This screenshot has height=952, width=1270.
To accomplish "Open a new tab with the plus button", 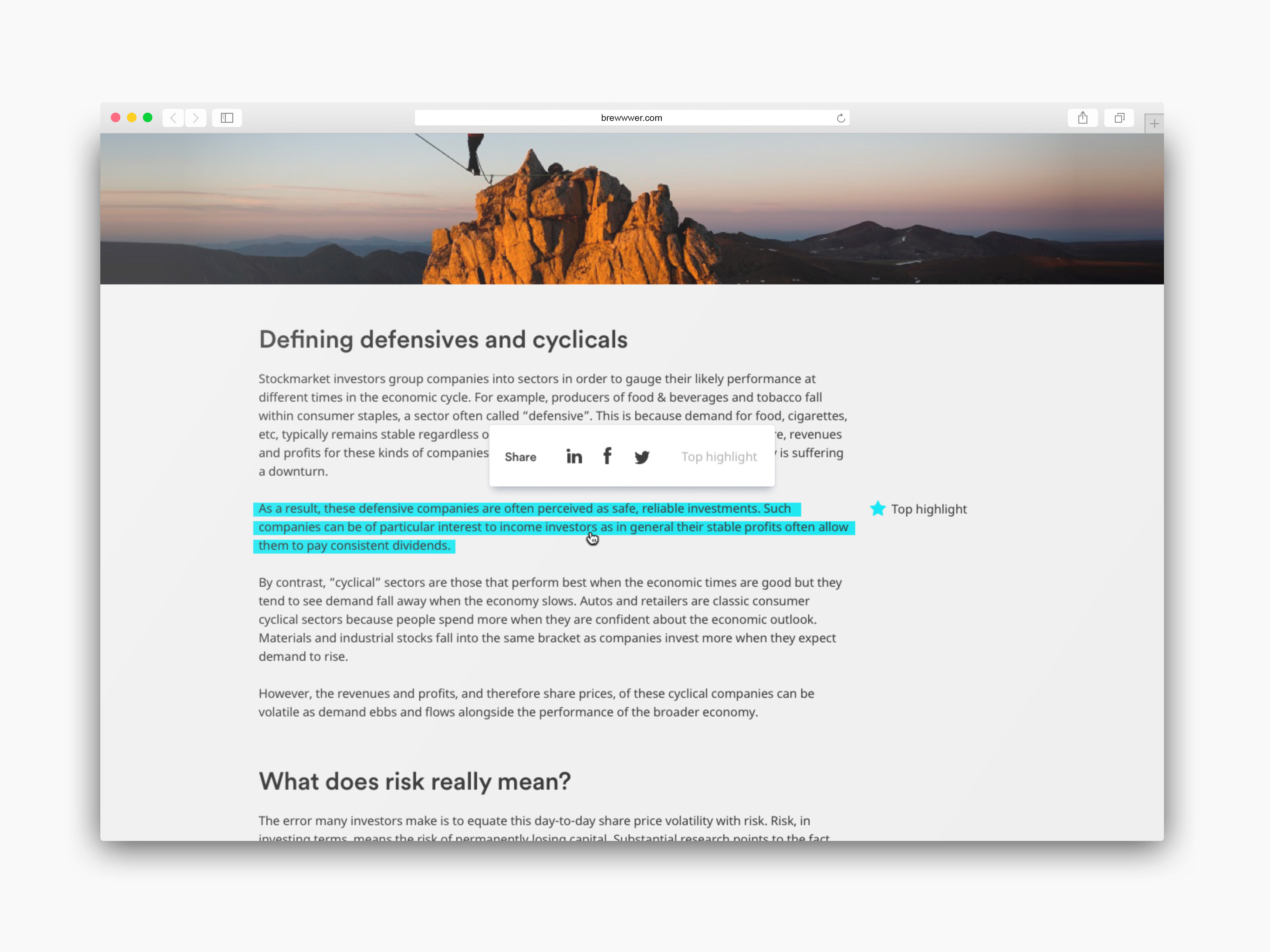I will point(1154,123).
